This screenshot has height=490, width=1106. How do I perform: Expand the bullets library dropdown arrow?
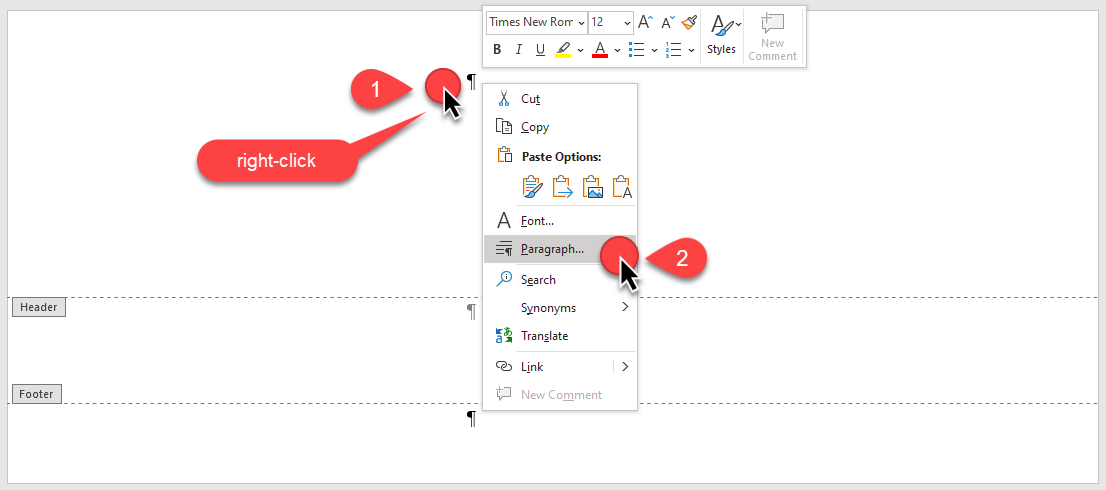click(x=654, y=50)
